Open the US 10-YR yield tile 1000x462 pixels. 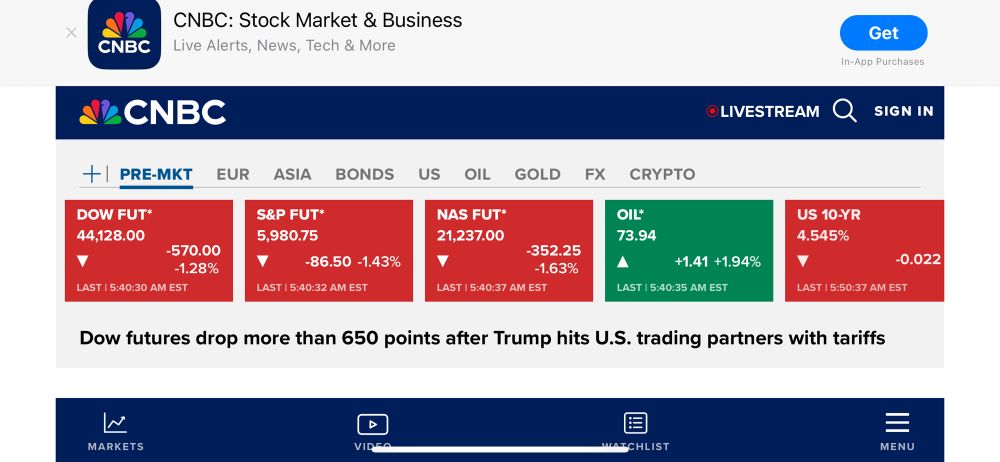(864, 251)
